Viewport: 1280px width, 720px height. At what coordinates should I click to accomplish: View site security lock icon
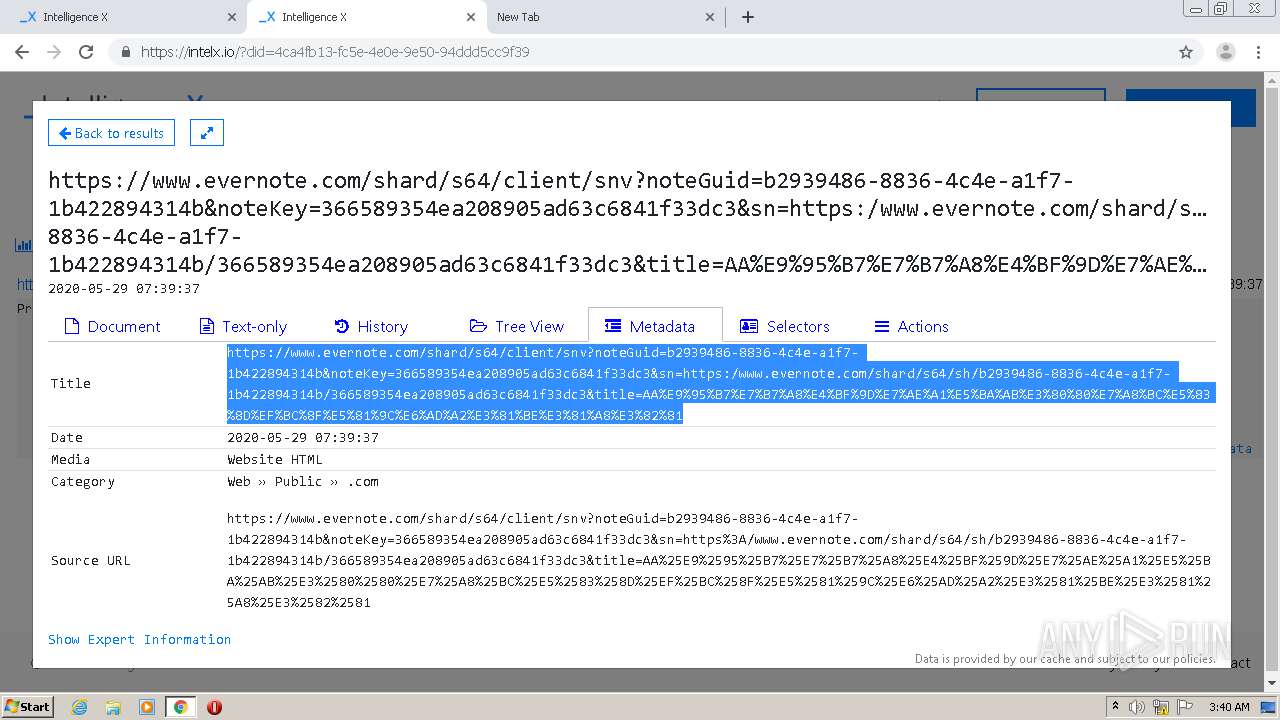pyautogui.click(x=125, y=52)
